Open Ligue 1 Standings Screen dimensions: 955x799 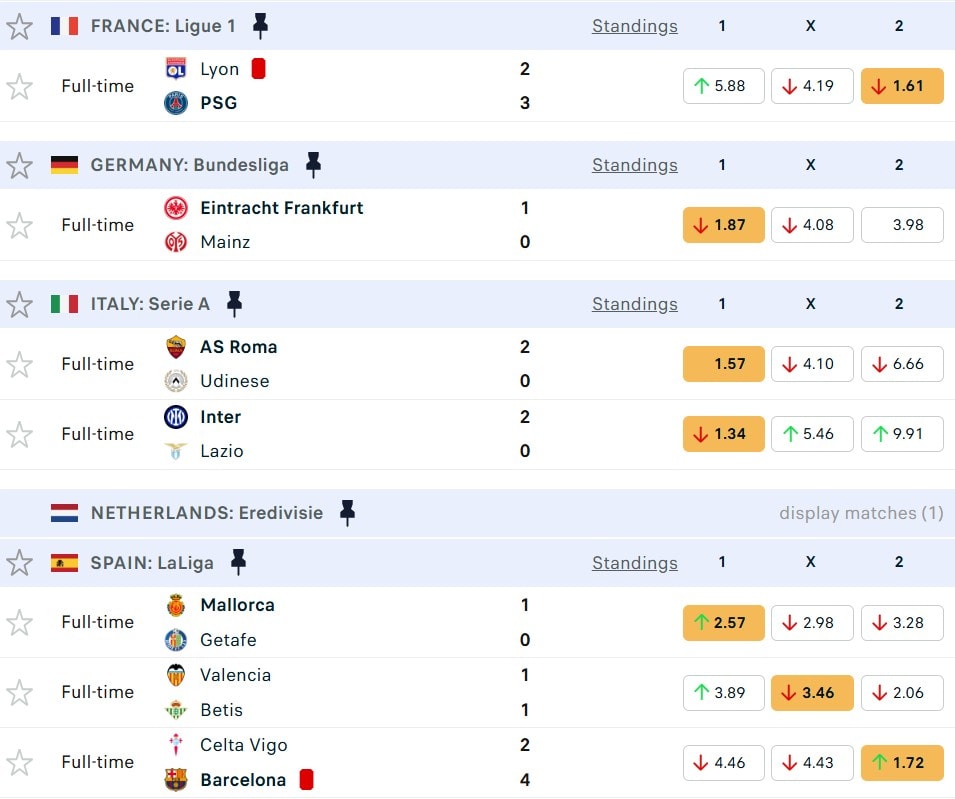(x=634, y=26)
